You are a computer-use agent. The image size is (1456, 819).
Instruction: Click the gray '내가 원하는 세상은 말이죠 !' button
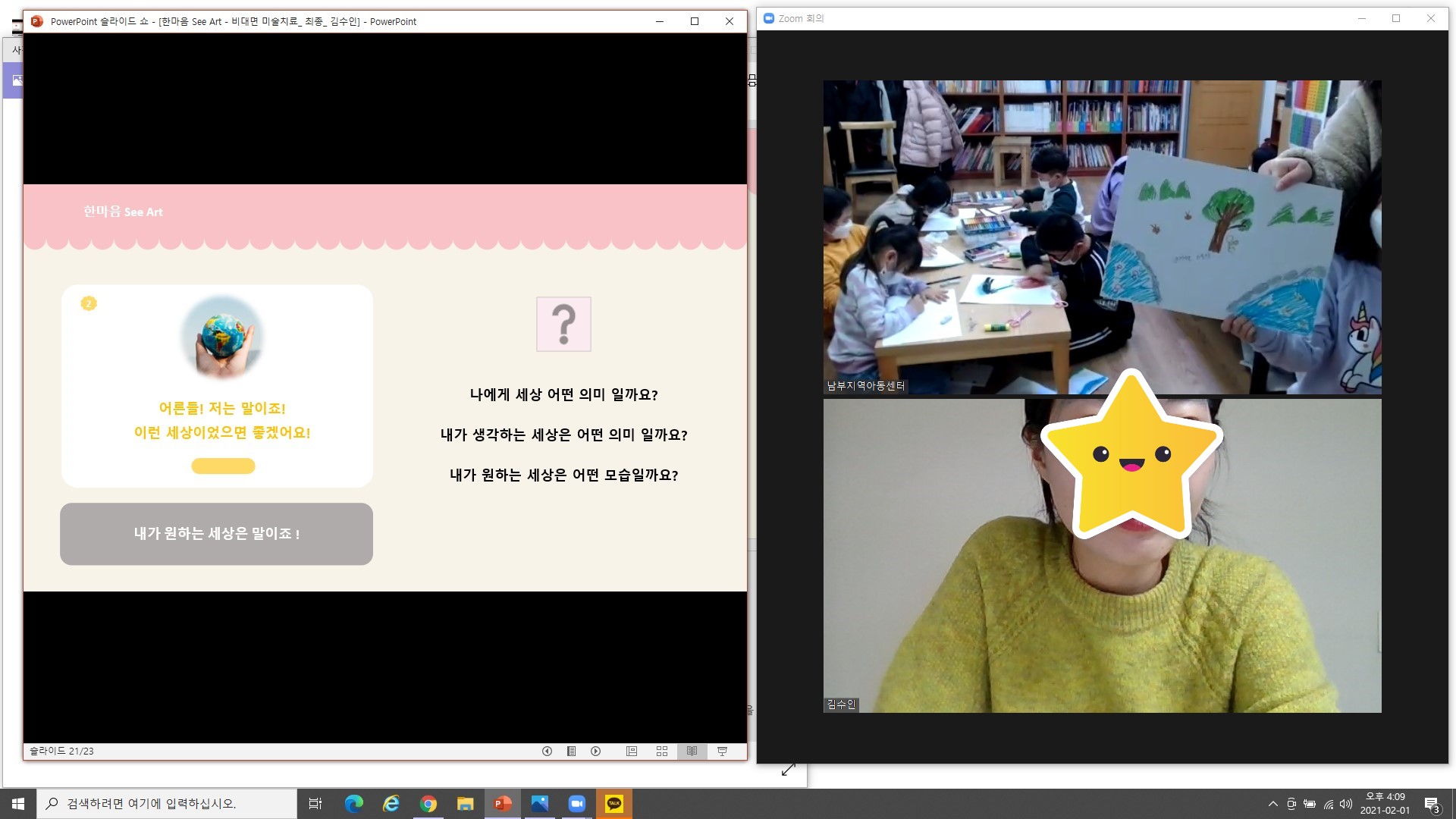tap(216, 534)
